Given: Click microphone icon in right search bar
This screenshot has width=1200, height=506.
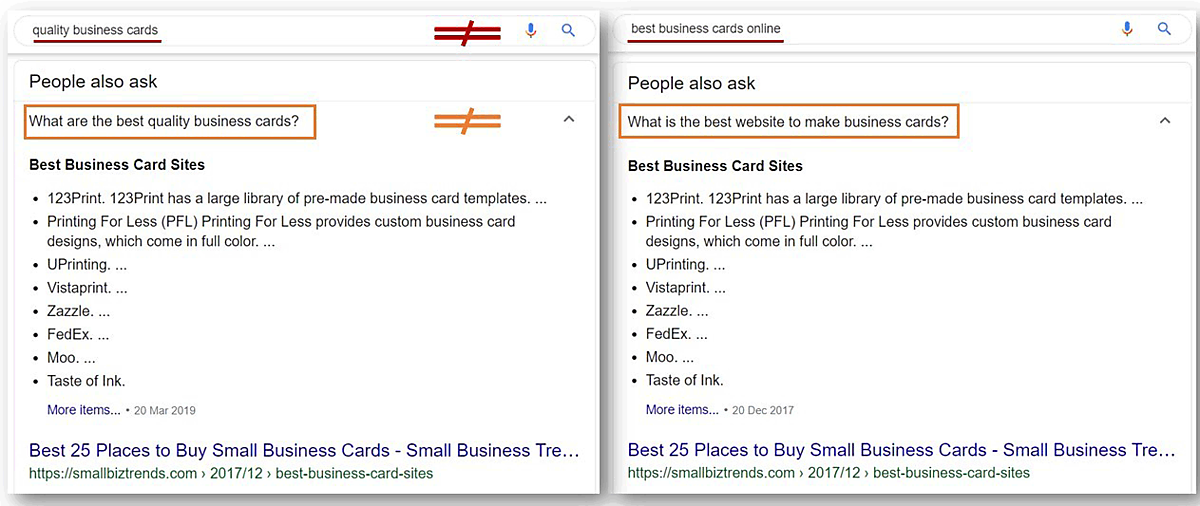Looking at the screenshot, I should (x=1127, y=29).
